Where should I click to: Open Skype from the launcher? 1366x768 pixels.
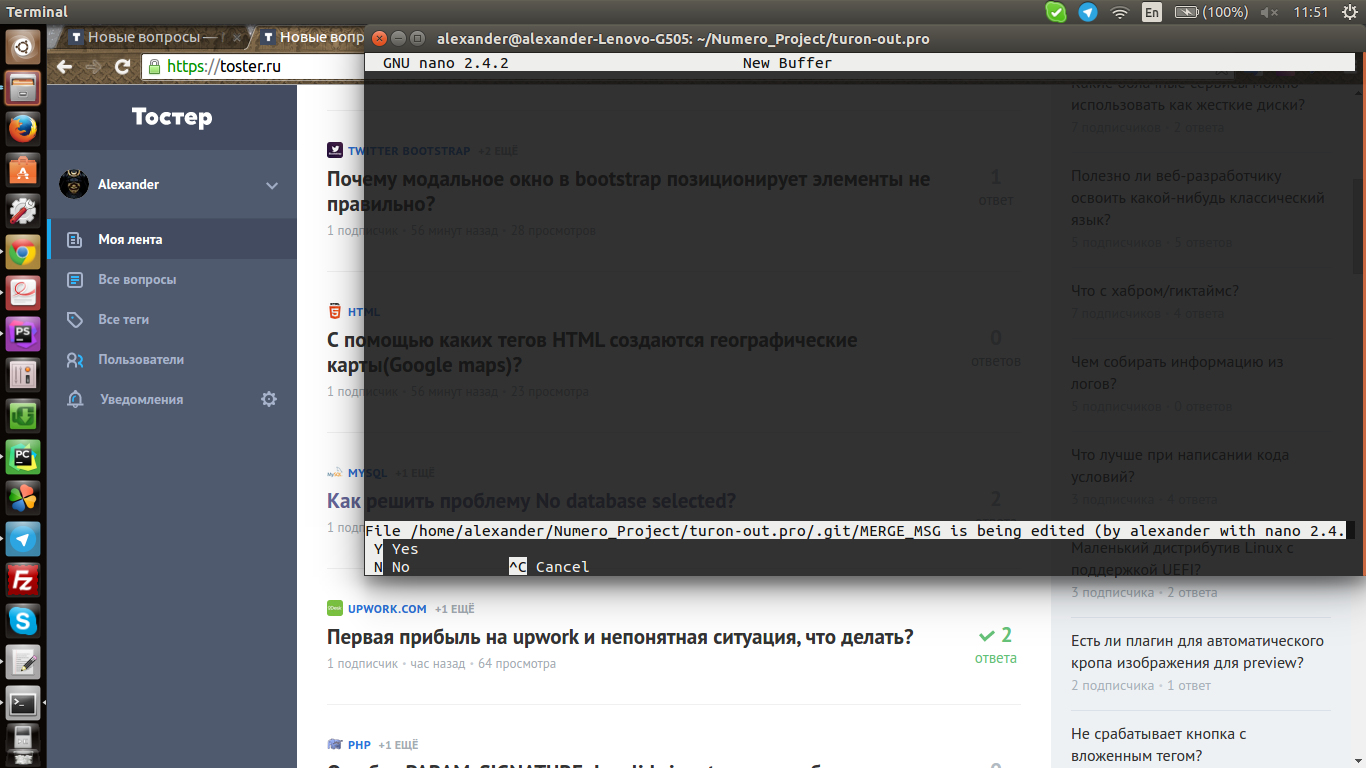[x=23, y=621]
